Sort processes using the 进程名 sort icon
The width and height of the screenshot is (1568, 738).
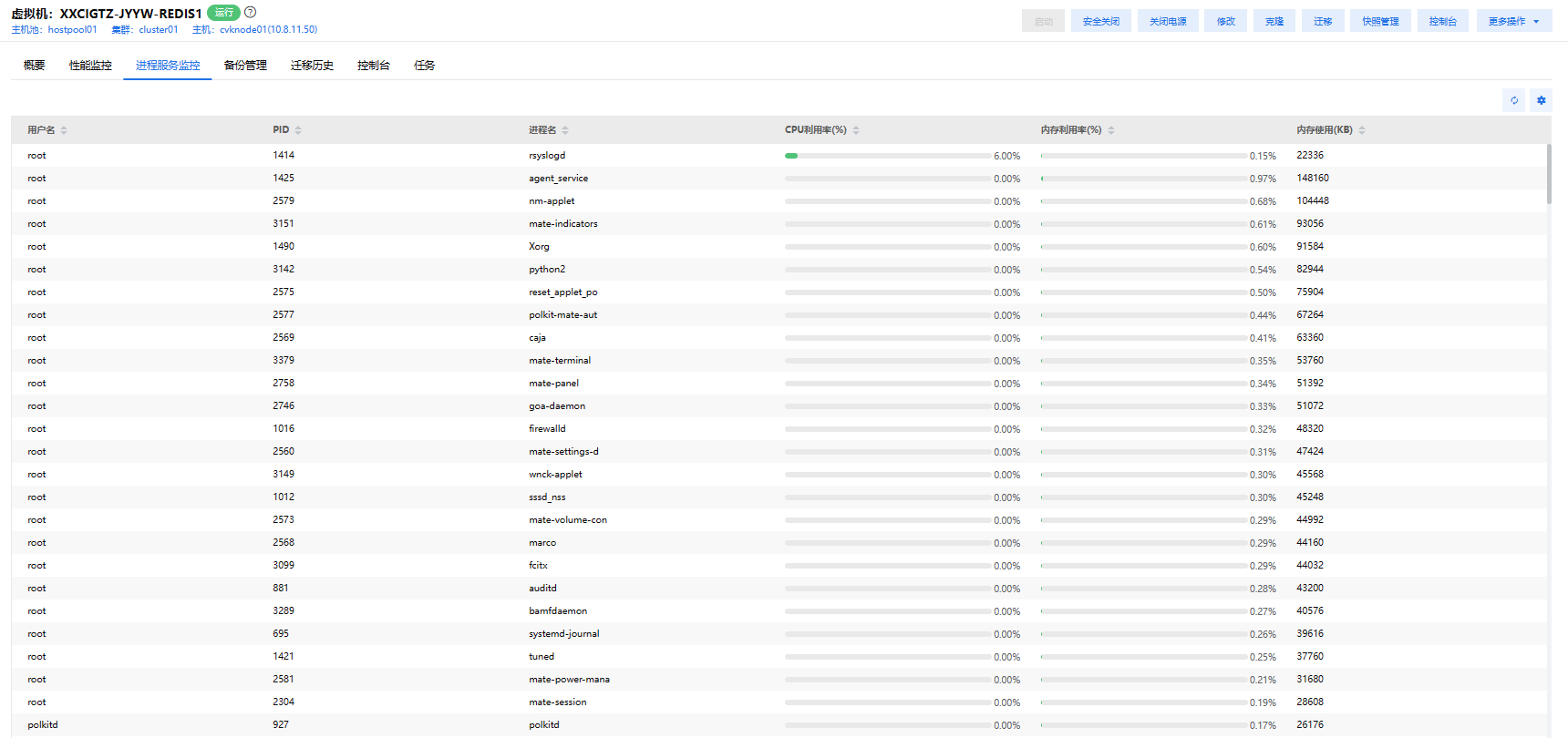[565, 130]
